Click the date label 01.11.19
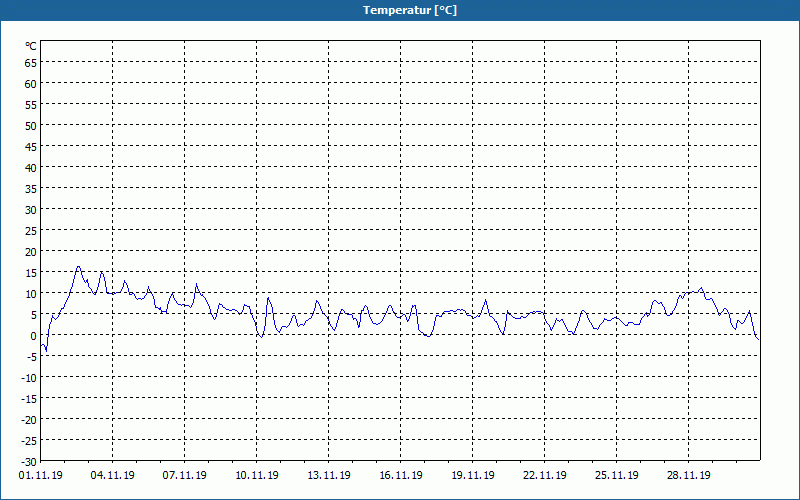This screenshot has width=800, height=500. click(41, 476)
